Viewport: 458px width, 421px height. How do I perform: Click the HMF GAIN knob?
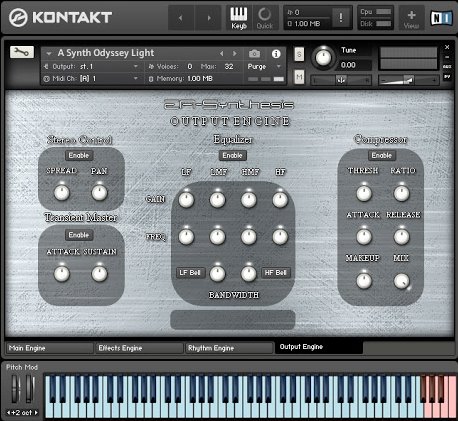point(249,200)
